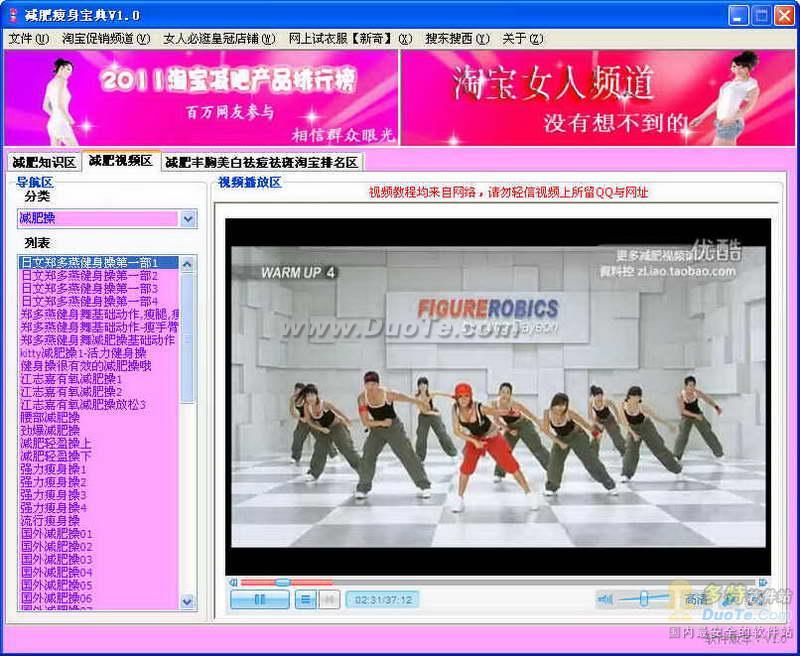This screenshot has width=800, height=656.
Task: Select 郑多燕健身舞基础动作-瘦手臂 list item
Action: click(98, 327)
